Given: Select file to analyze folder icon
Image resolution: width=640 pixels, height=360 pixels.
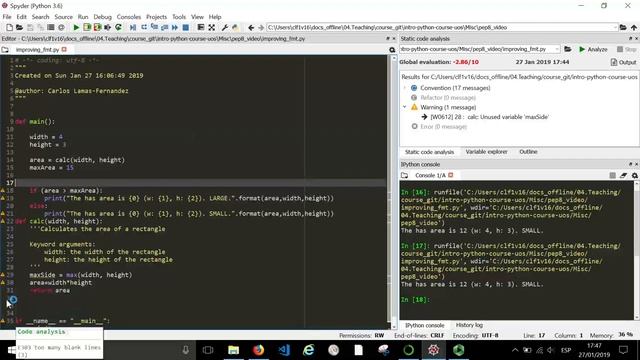Looking at the screenshot, I should [x=568, y=49].
